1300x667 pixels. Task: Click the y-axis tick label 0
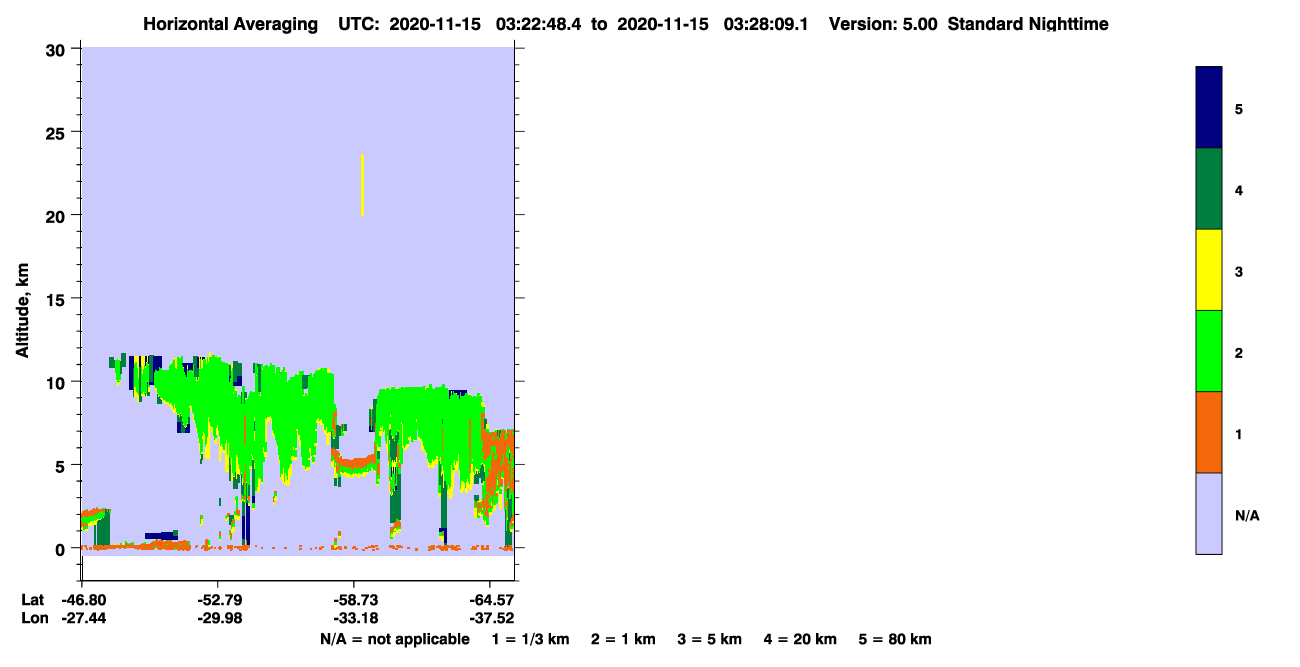62,549
